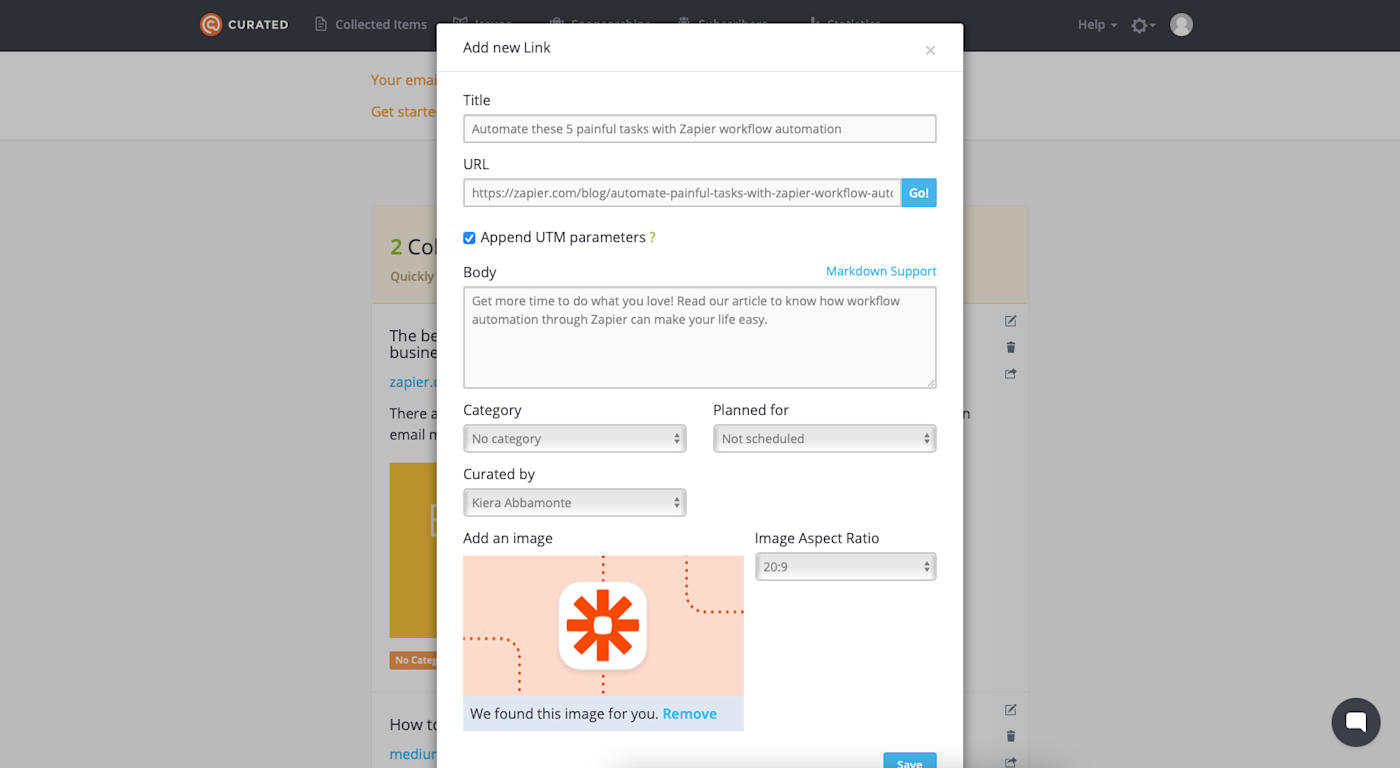This screenshot has height=768, width=1400.
Task: Open the Help menu
Action: (1097, 24)
